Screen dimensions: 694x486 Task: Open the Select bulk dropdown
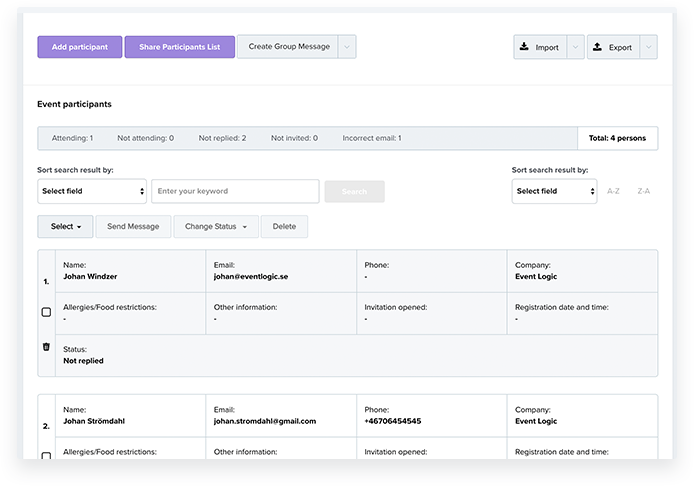click(66, 227)
